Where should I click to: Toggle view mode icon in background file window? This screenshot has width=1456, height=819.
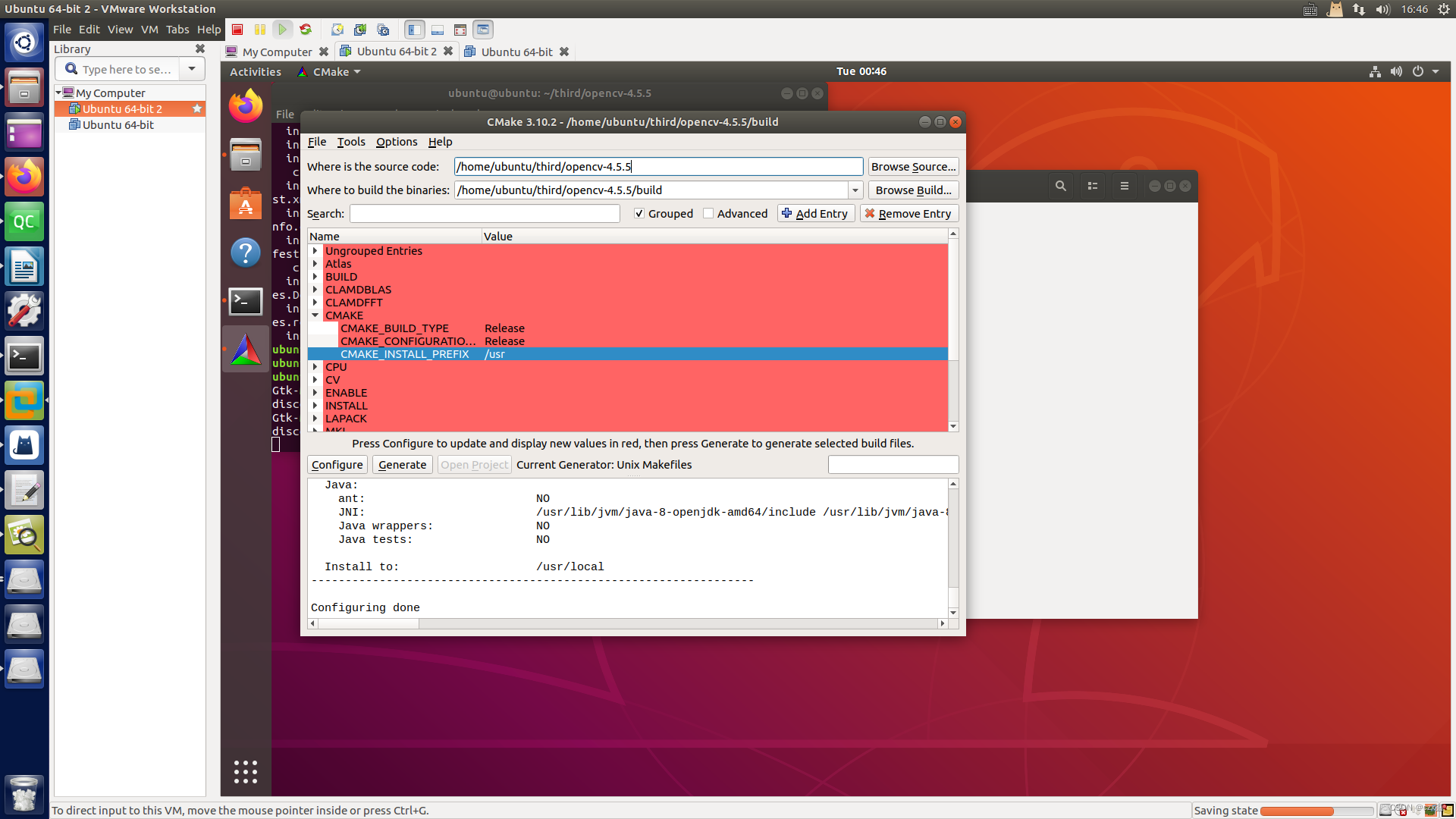coord(1093,186)
